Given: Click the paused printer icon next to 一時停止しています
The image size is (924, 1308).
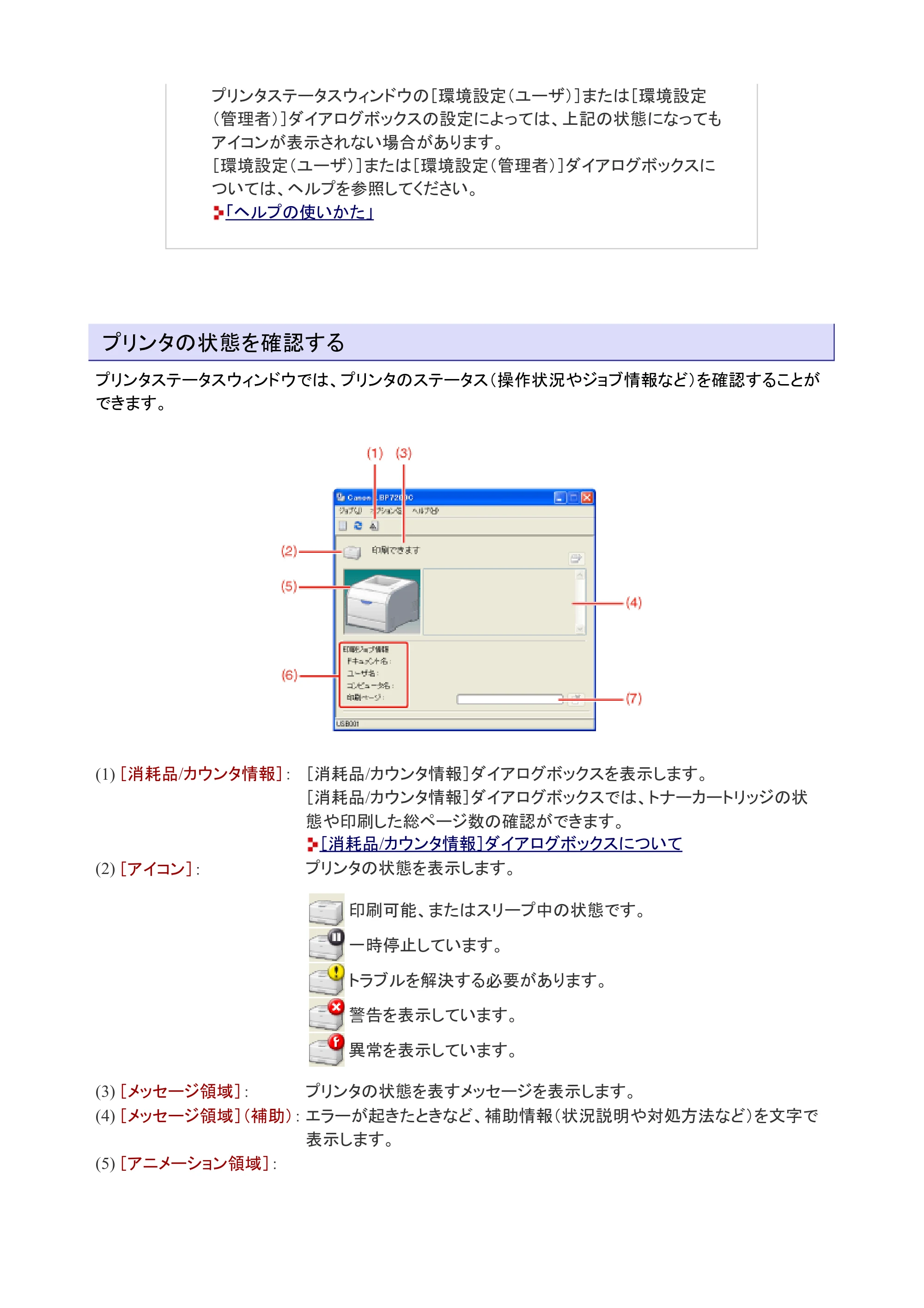Looking at the screenshot, I should point(326,945).
